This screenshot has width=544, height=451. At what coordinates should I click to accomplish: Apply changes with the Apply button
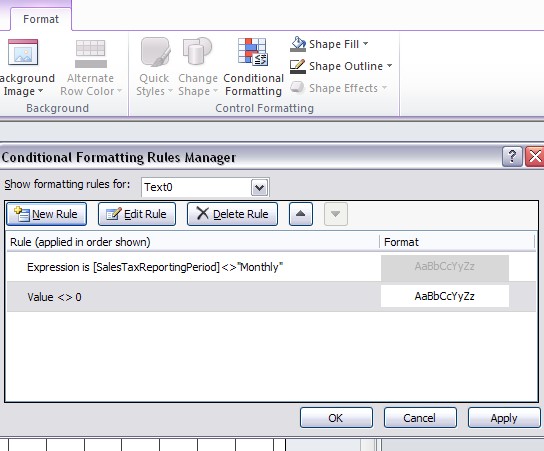click(x=504, y=418)
